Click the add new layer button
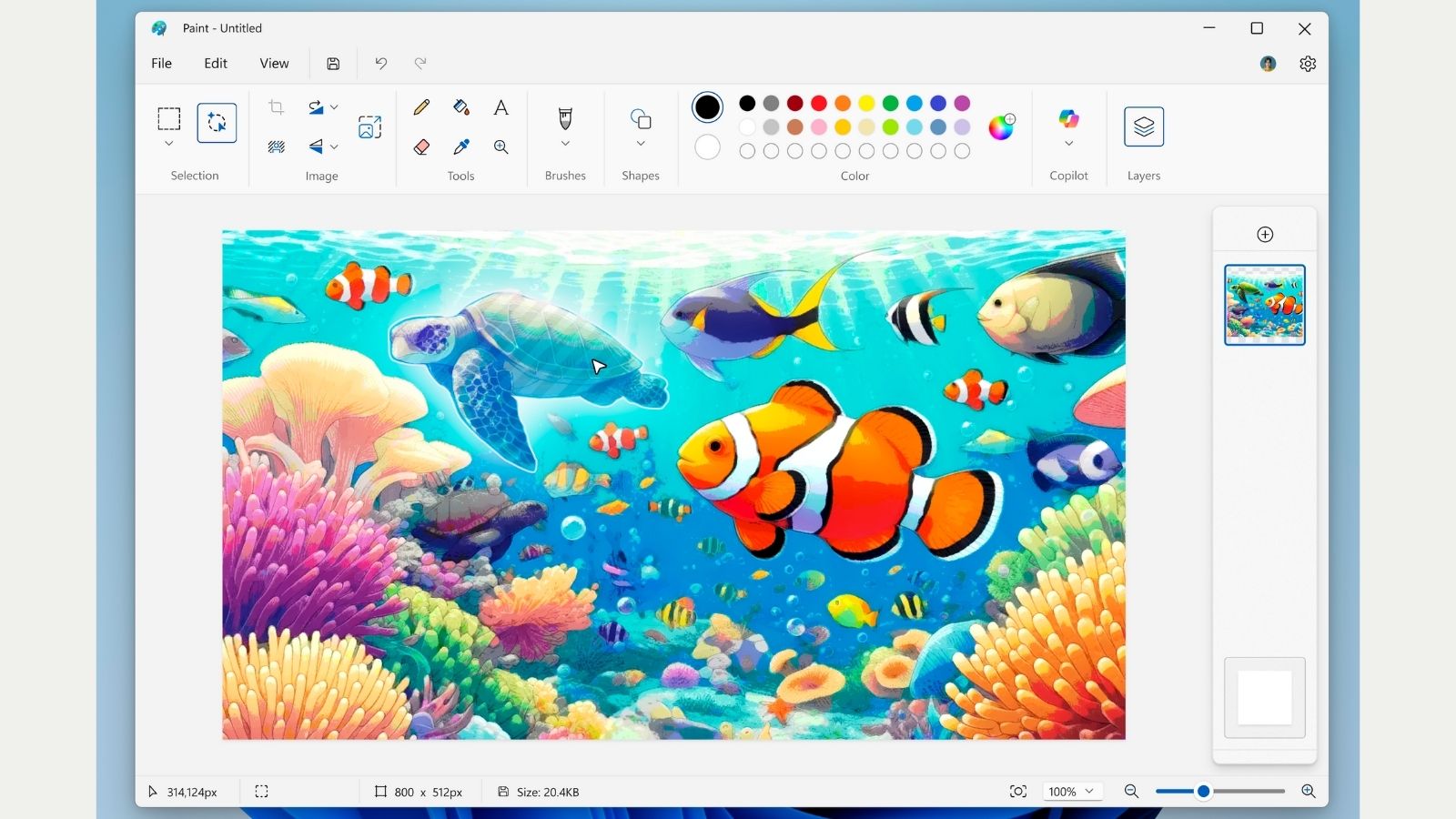Image resolution: width=1456 pixels, height=819 pixels. pos(1265,235)
